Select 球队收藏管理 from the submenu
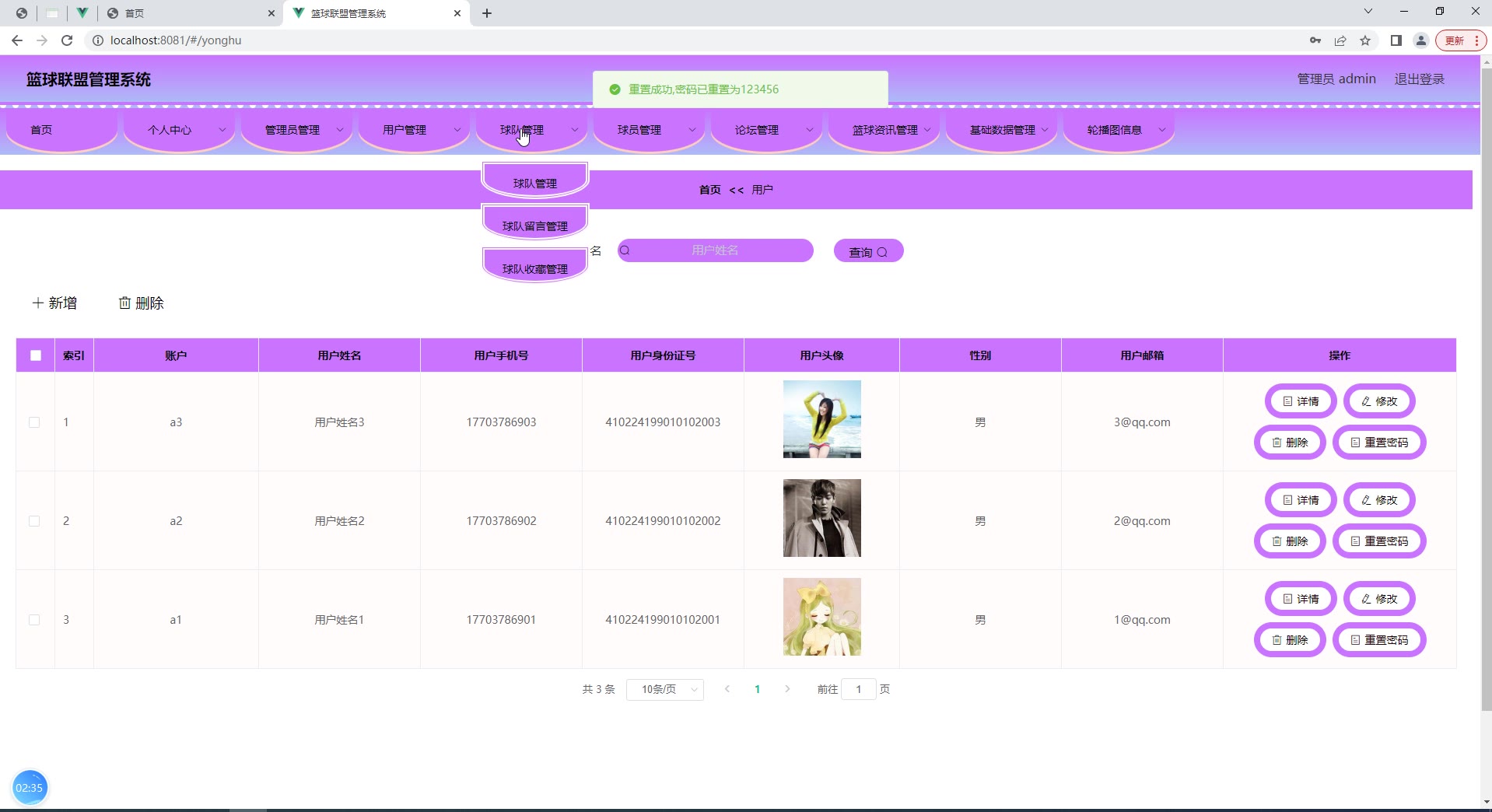The image size is (1492, 812). tap(535, 267)
